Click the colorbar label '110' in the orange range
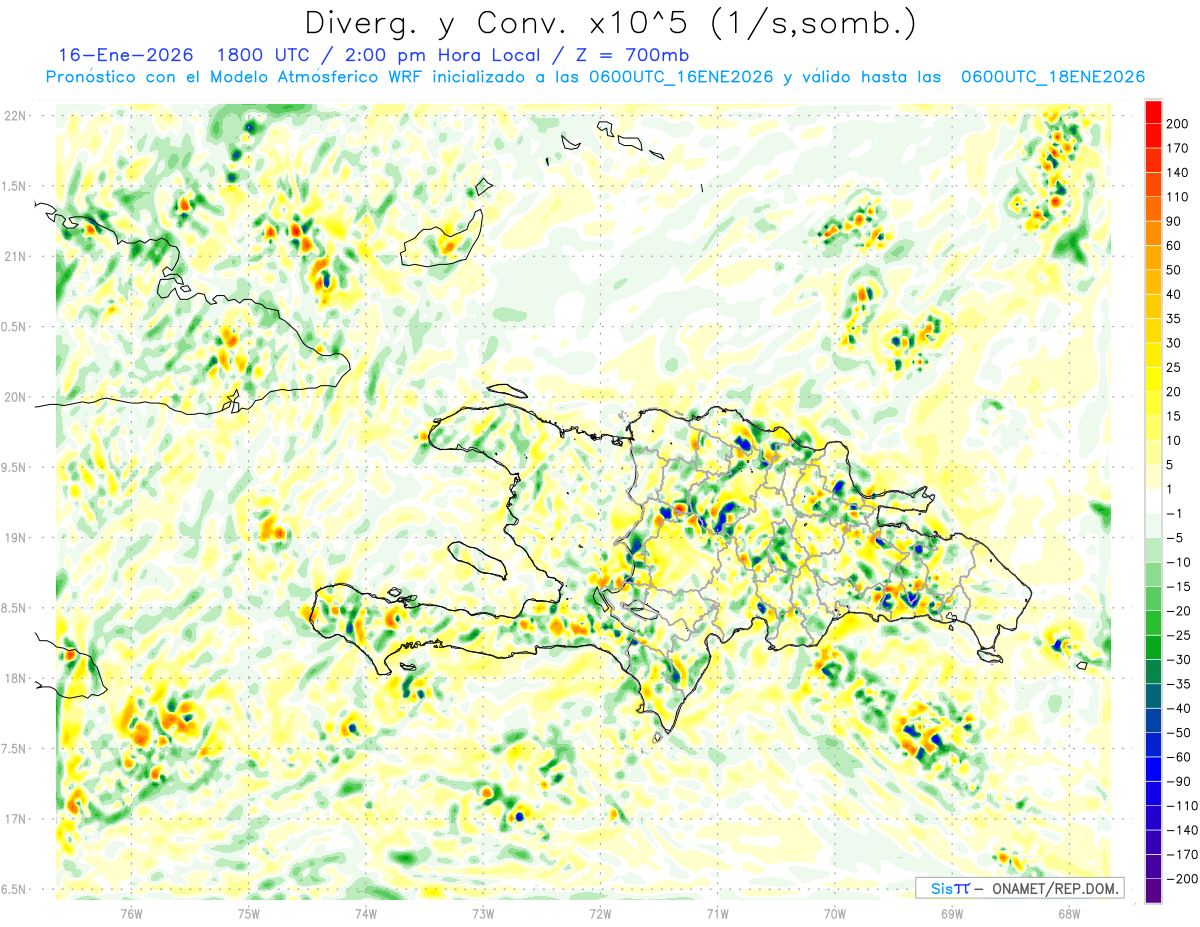Viewport: 1200px width, 927px height. pyautogui.click(x=1177, y=197)
